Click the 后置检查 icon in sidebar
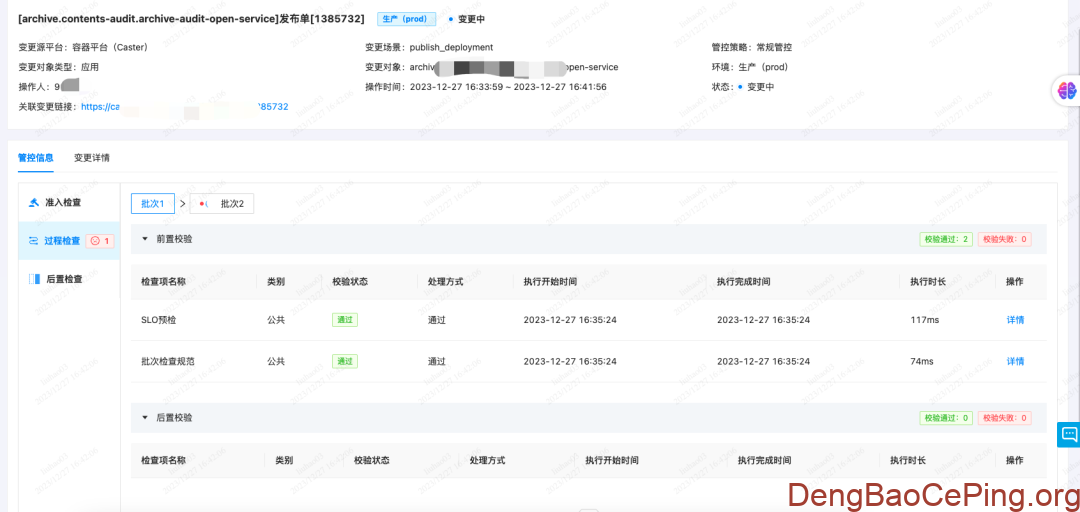This screenshot has height=512, width=1080. pos(34,279)
